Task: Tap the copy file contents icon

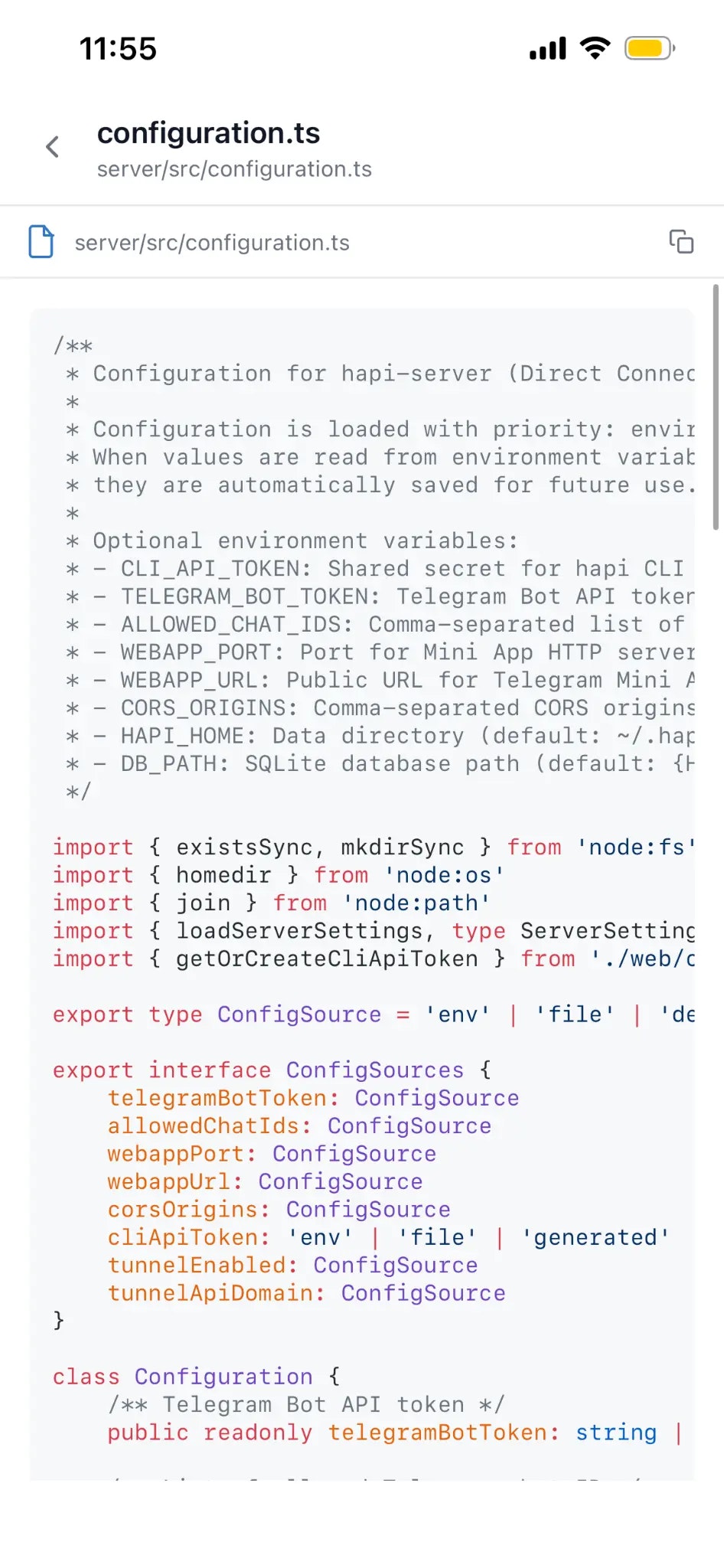Action: pyautogui.click(x=681, y=241)
